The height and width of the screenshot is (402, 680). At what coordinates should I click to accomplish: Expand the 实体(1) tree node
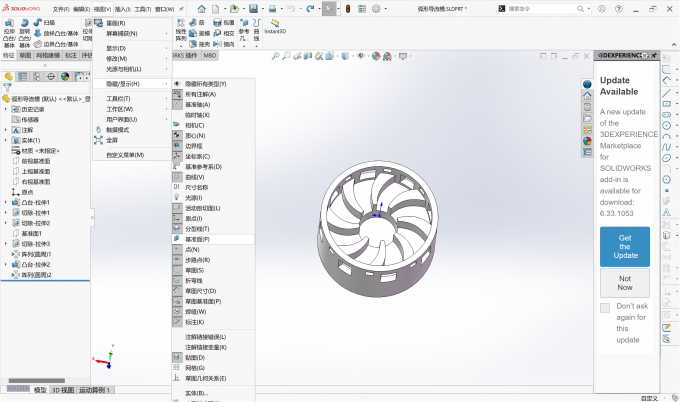coord(6,140)
